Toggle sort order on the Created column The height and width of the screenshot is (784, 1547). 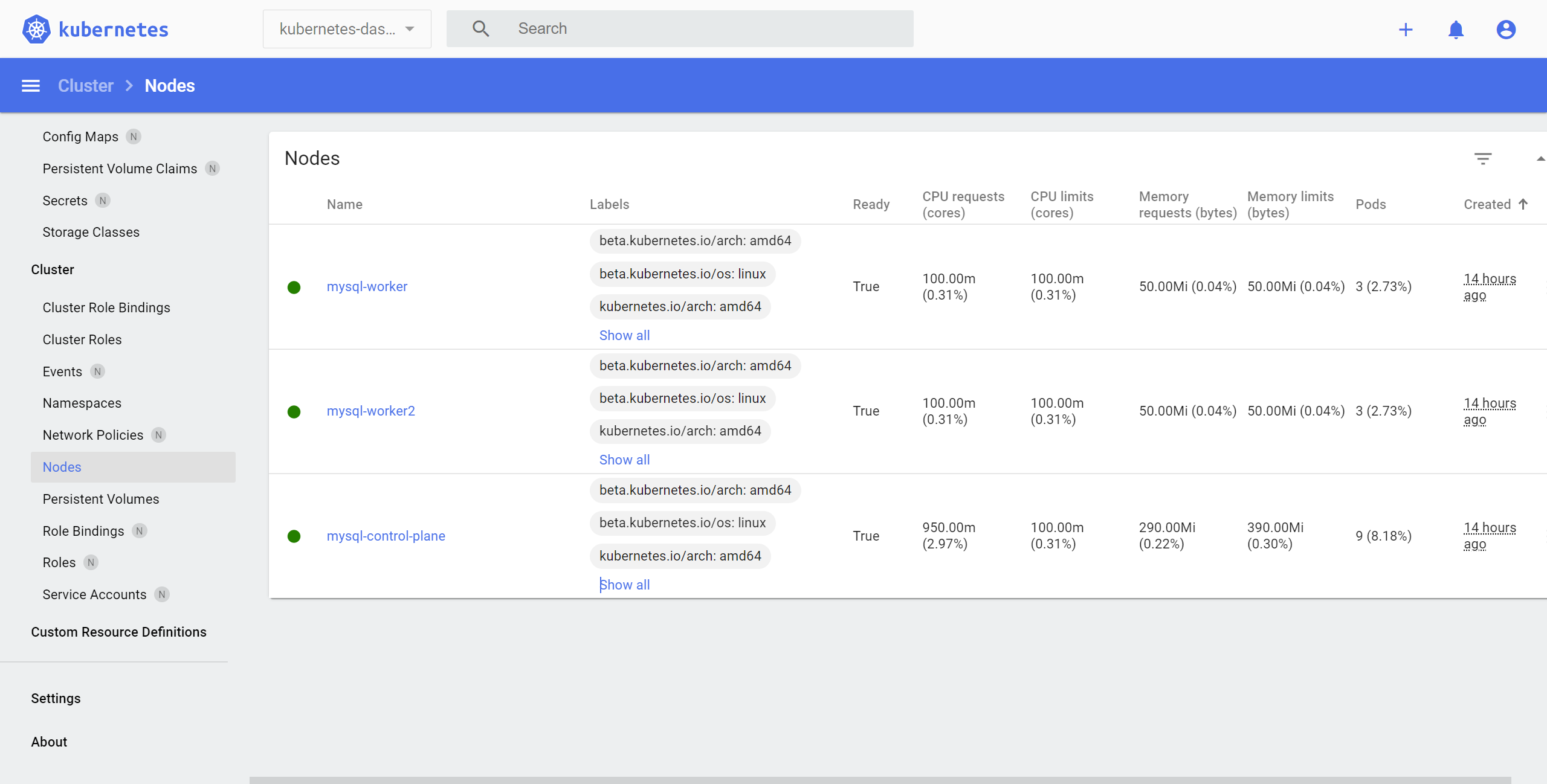point(1494,204)
